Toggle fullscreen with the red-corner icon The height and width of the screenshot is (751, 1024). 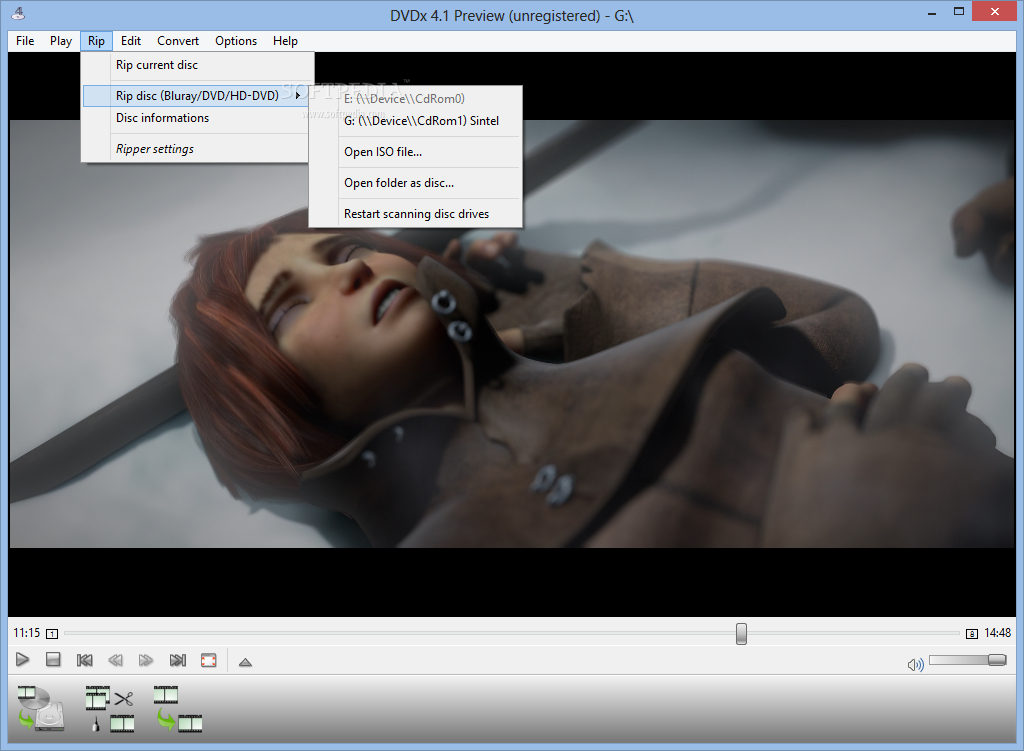209,660
